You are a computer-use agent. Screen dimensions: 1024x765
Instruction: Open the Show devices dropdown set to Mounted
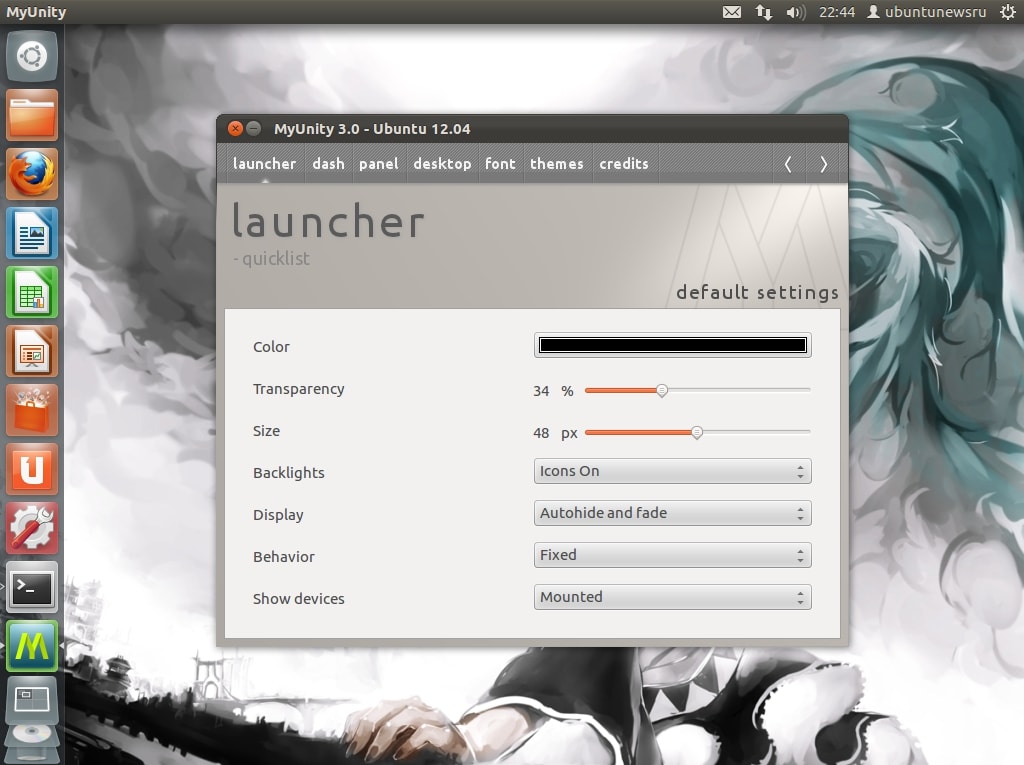click(x=673, y=597)
